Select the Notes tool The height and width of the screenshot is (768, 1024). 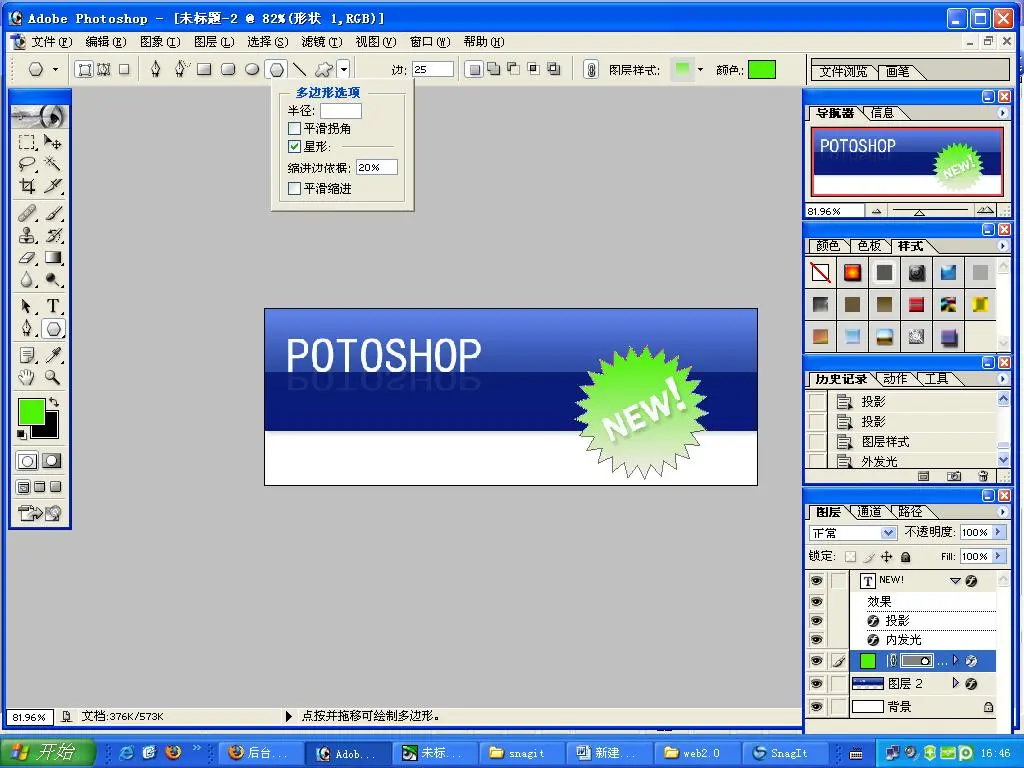(x=27, y=355)
